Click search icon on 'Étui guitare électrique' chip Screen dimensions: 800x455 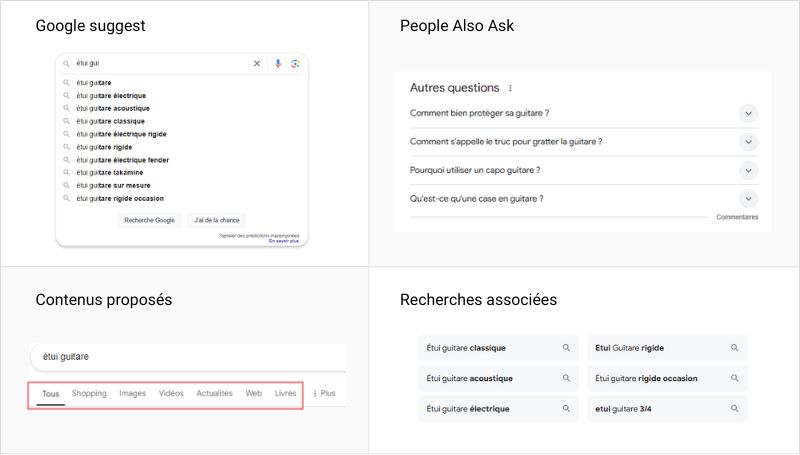tap(566, 409)
